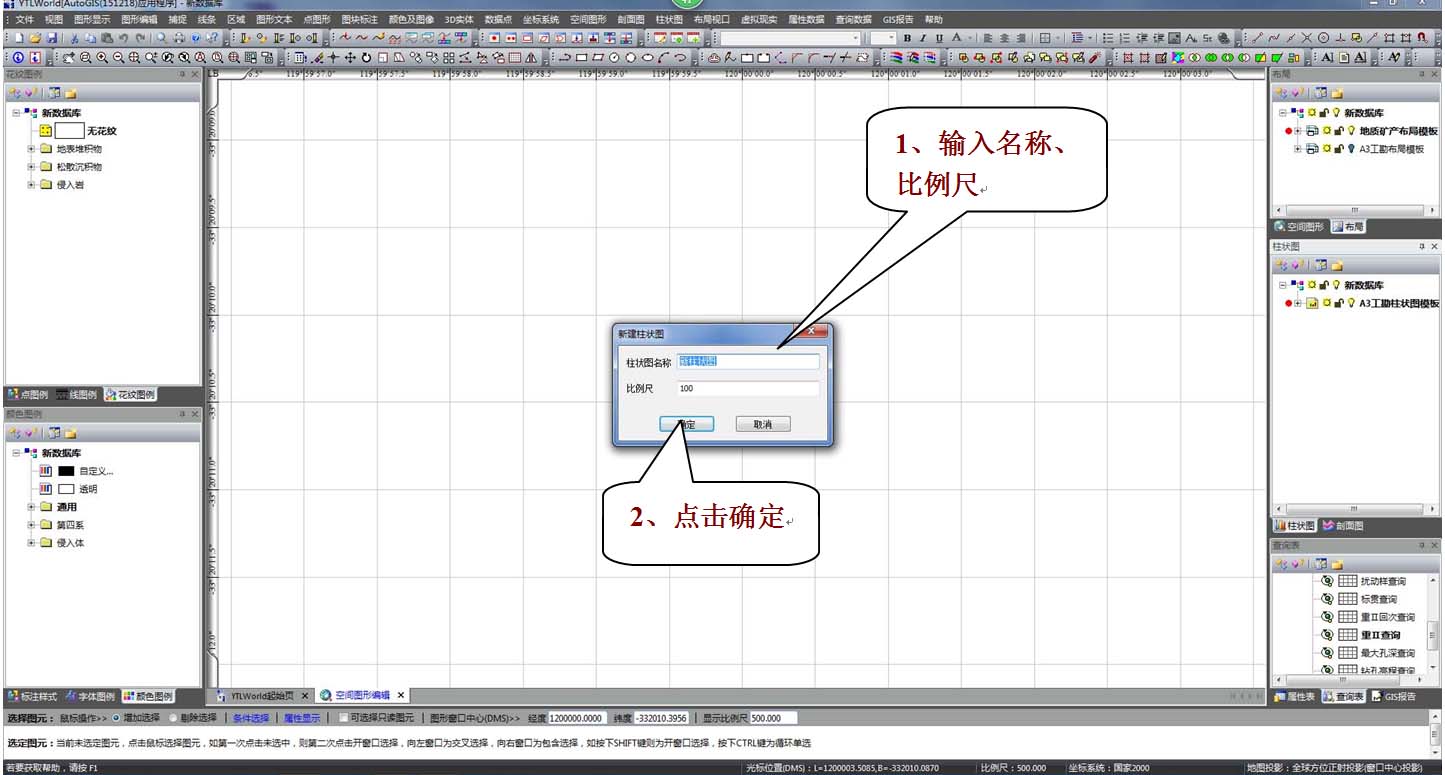Click the magnet snap icon
Image resolution: width=1445 pixels, height=775 pixels.
pyautogui.click(x=1422, y=38)
